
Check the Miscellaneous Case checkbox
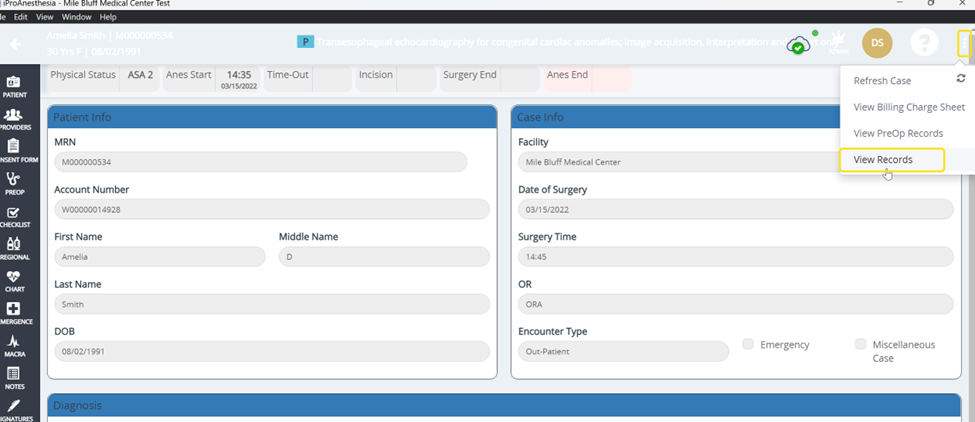click(860, 345)
